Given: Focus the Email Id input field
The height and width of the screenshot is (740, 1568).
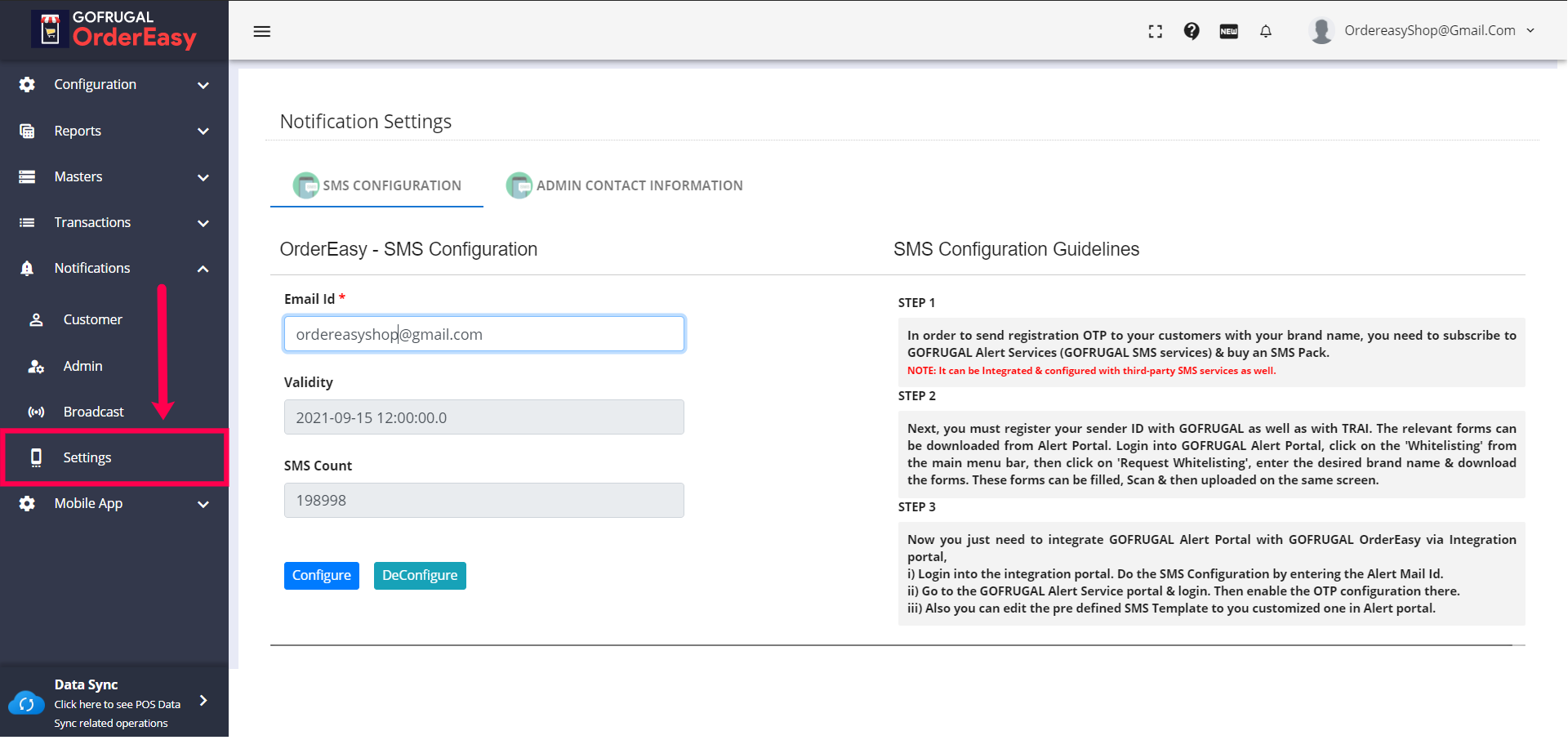Looking at the screenshot, I should coord(484,334).
